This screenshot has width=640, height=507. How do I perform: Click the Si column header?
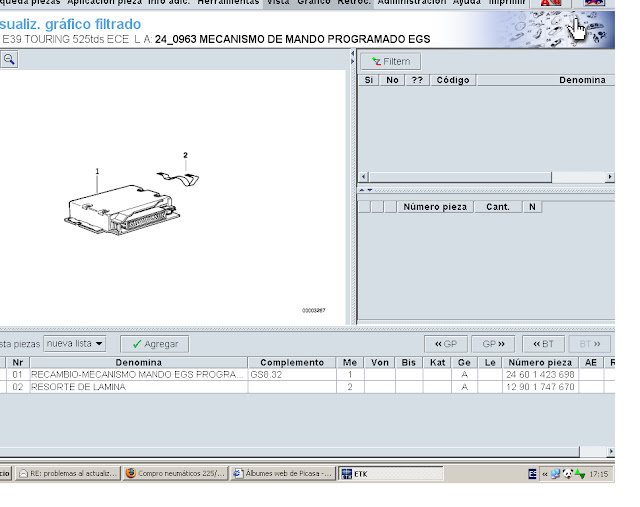(369, 80)
